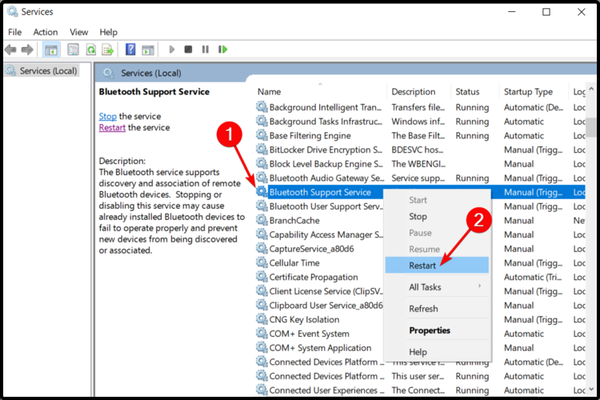Open the View menu
The width and height of the screenshot is (600, 400).
coord(79,32)
